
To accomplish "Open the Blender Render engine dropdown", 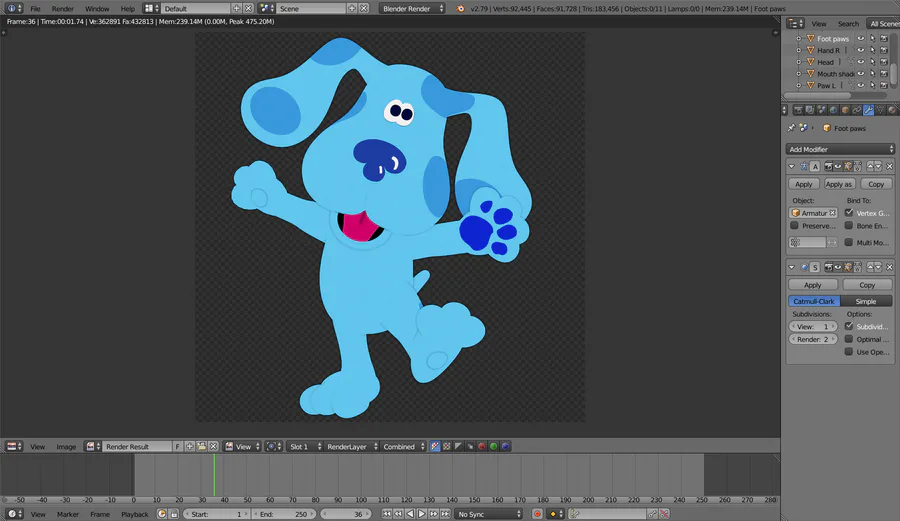I will (414, 8).
